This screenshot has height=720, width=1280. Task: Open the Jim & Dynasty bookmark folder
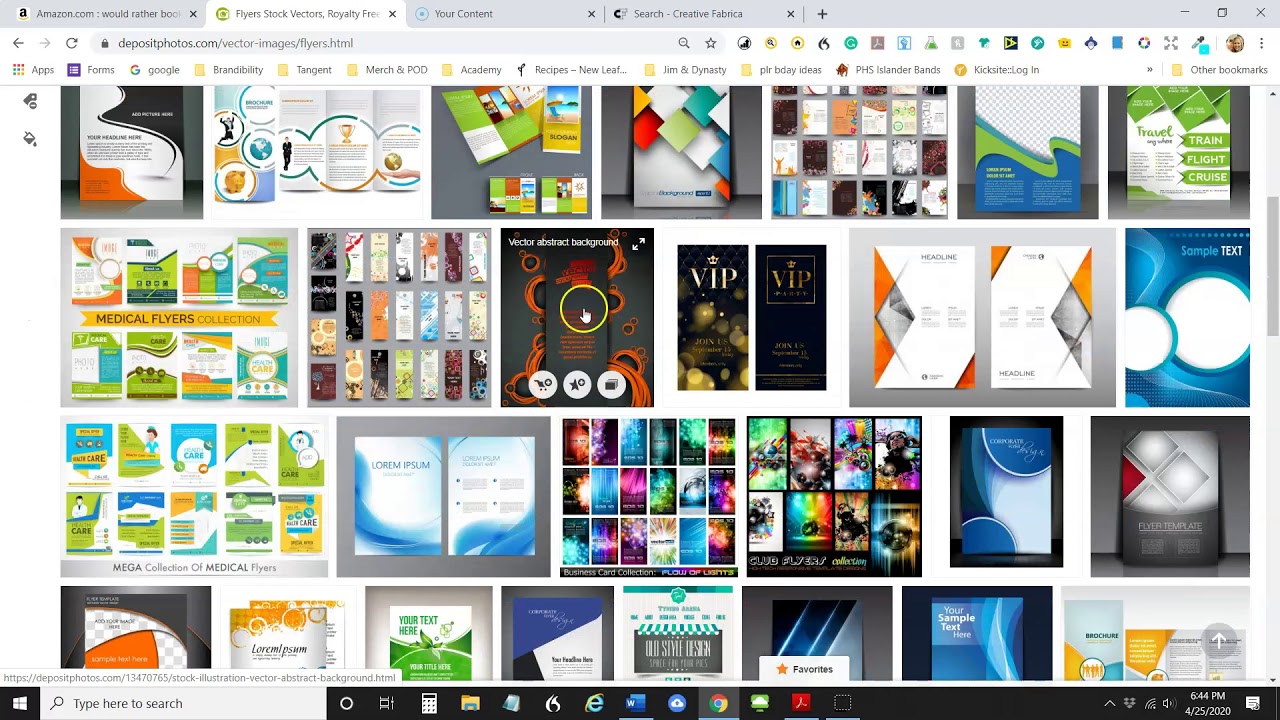click(685, 70)
